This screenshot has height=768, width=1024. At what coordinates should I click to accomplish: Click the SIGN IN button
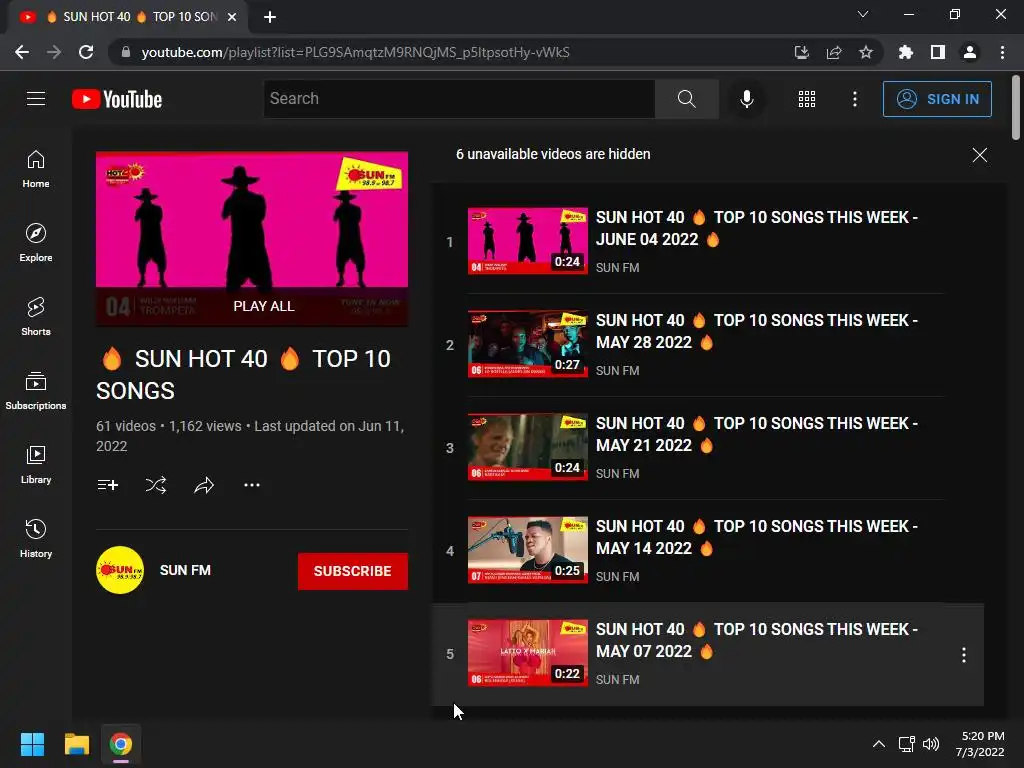pyautogui.click(x=937, y=99)
